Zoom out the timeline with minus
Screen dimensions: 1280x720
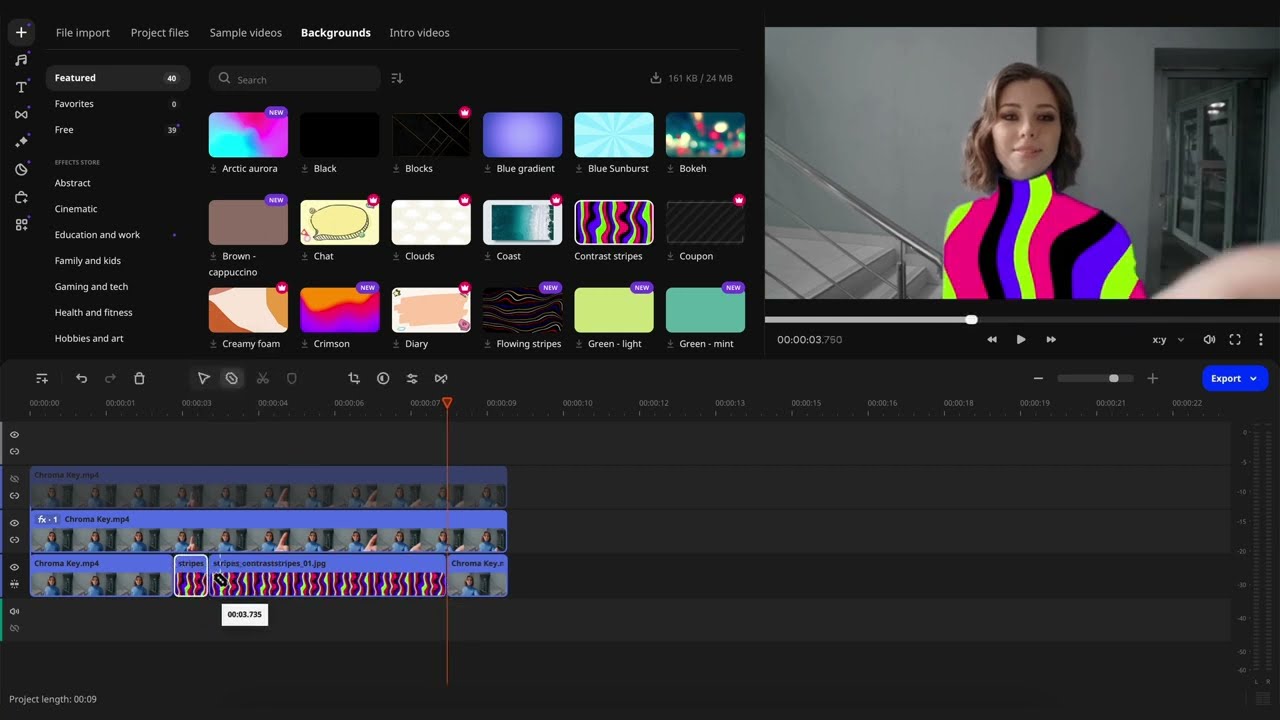point(1038,378)
